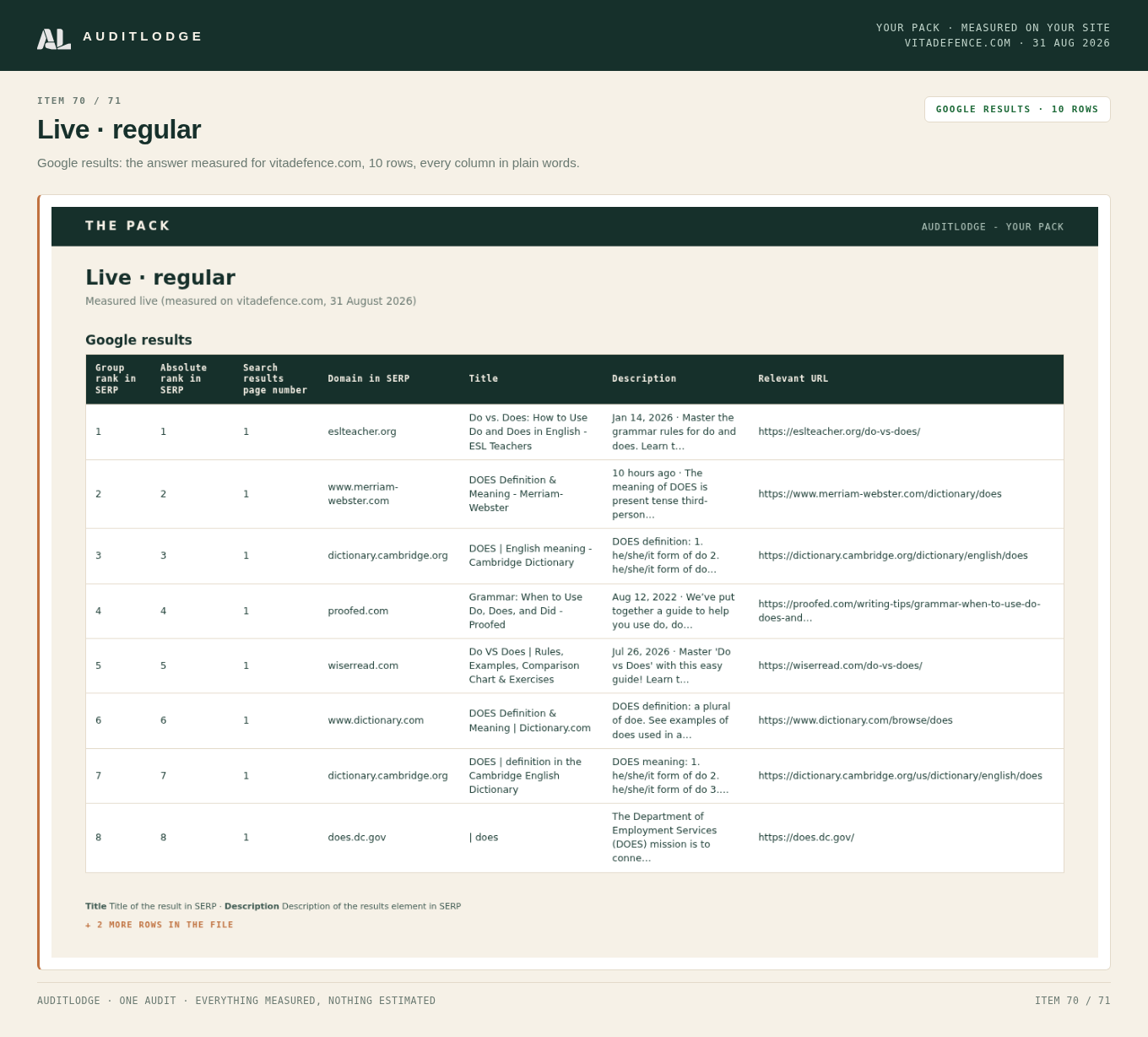Click the AUDITLODGE brand name in header
1148x1037 pixels.
click(x=143, y=36)
